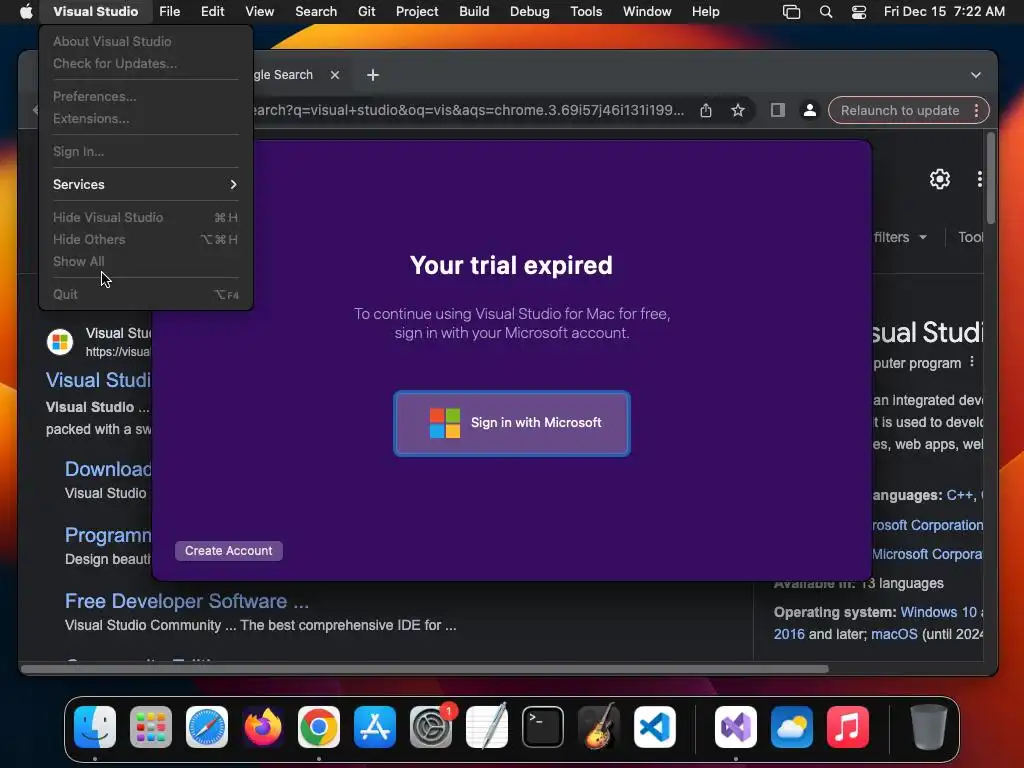Image resolution: width=1024 pixels, height=768 pixels.
Task: Open Spotlight search in menu bar
Action: click(825, 11)
